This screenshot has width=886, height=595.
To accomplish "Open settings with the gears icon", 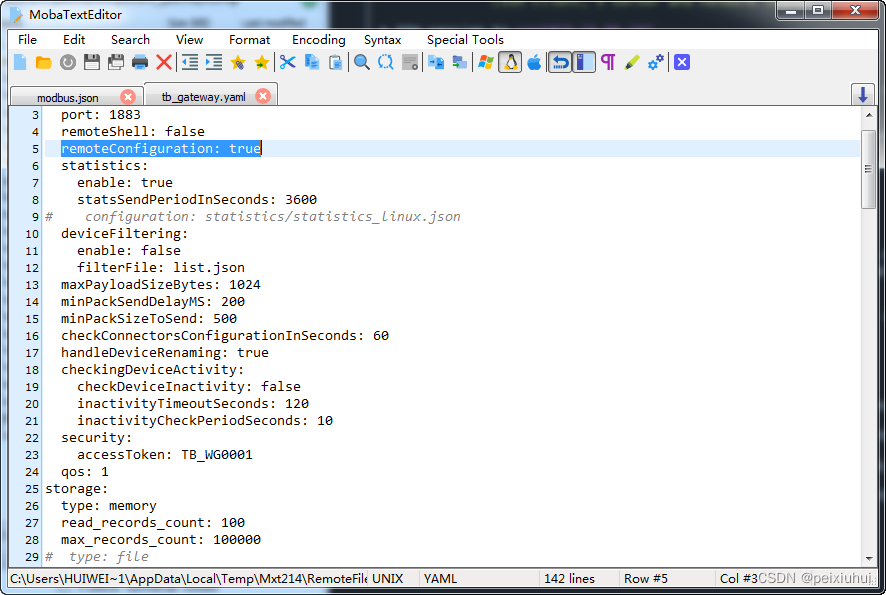I will click(x=655, y=62).
